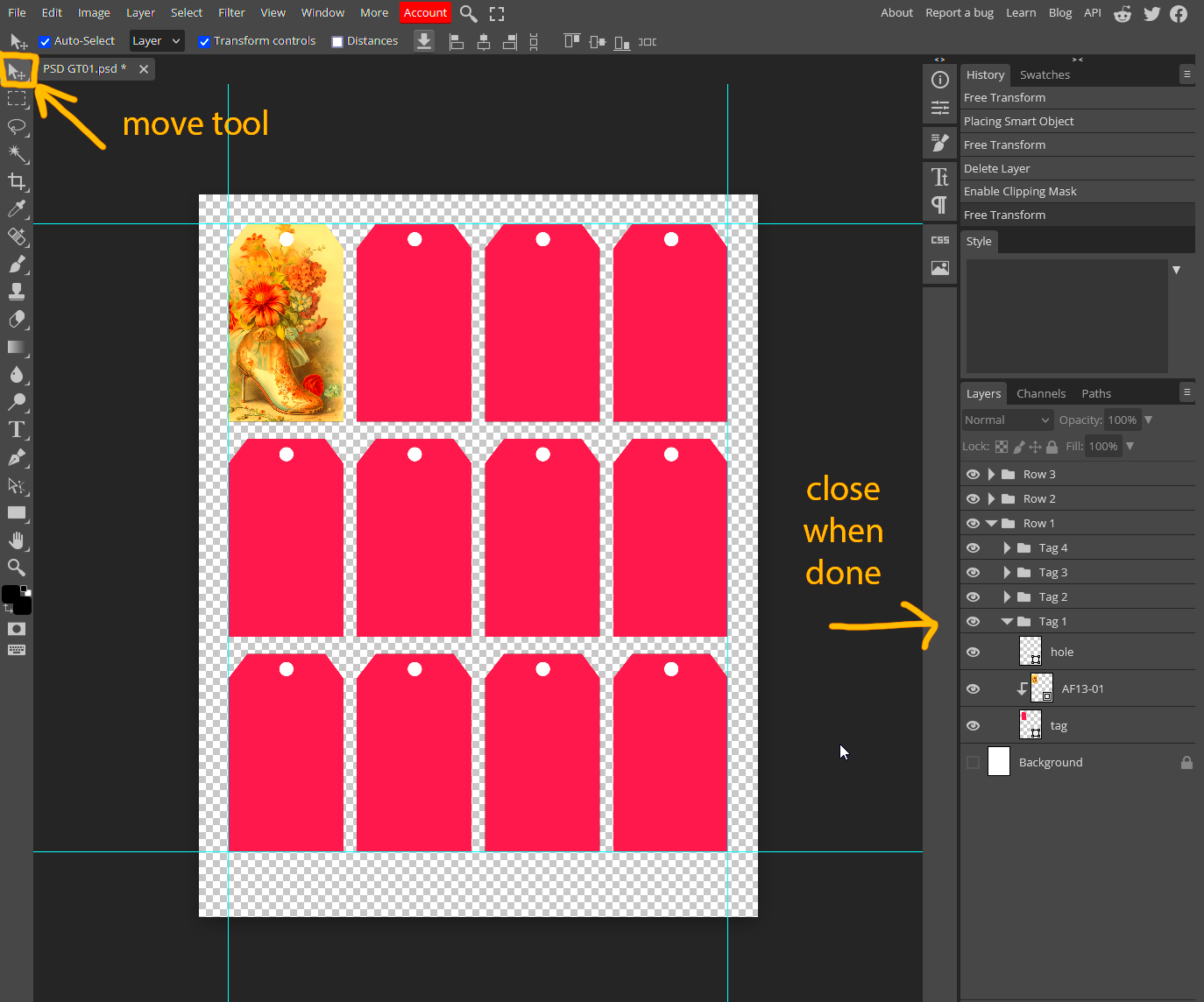Click the download/export arrow icon

coord(424,41)
